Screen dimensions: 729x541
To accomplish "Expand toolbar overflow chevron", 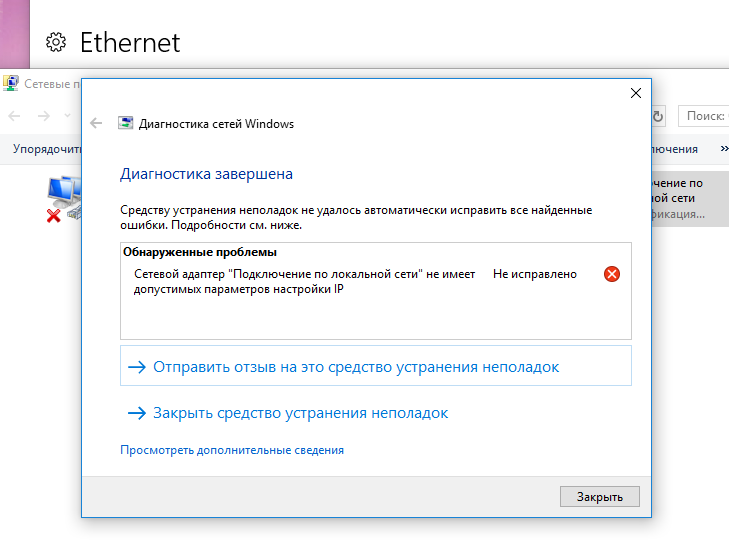I will point(724,149).
